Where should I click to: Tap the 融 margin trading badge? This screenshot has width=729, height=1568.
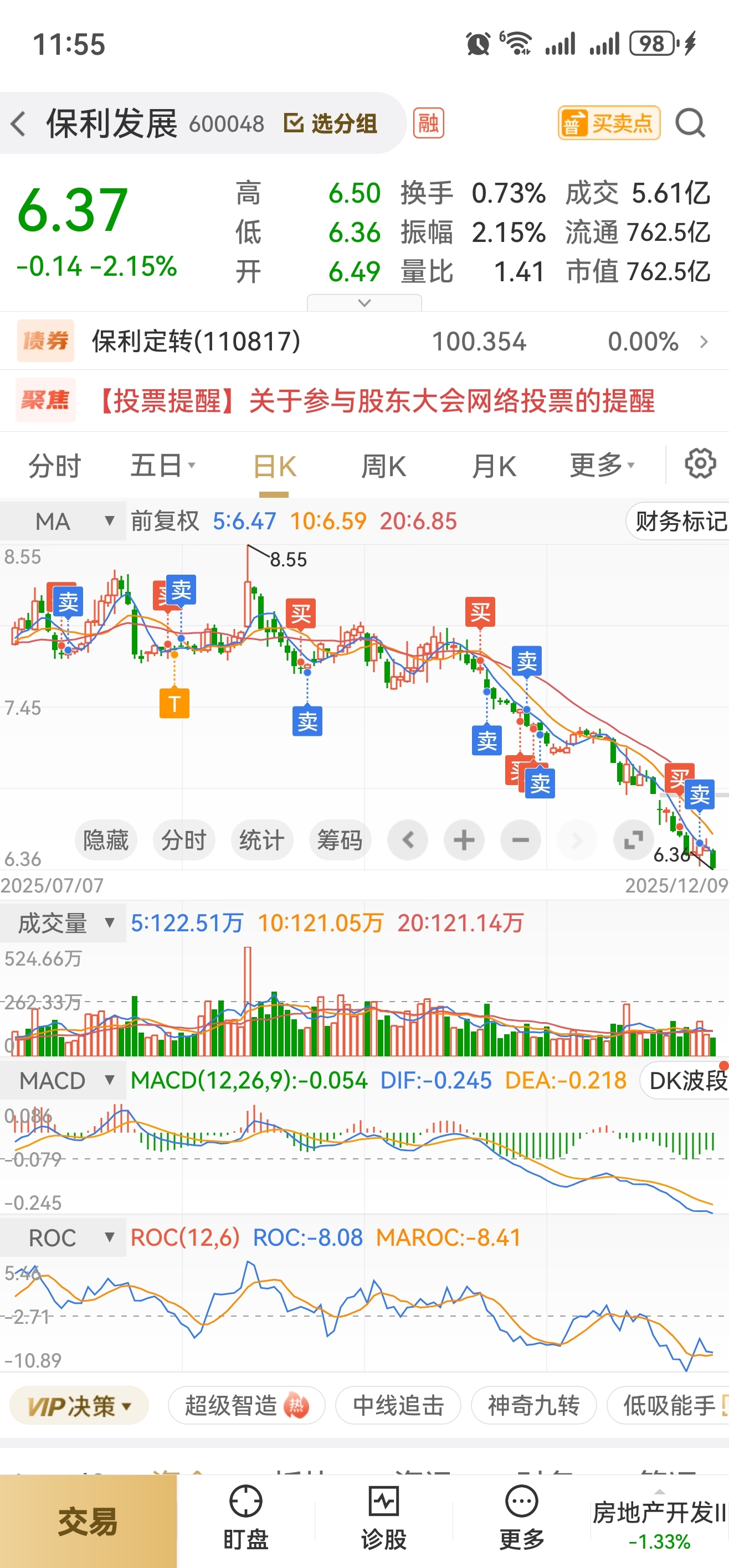click(428, 123)
